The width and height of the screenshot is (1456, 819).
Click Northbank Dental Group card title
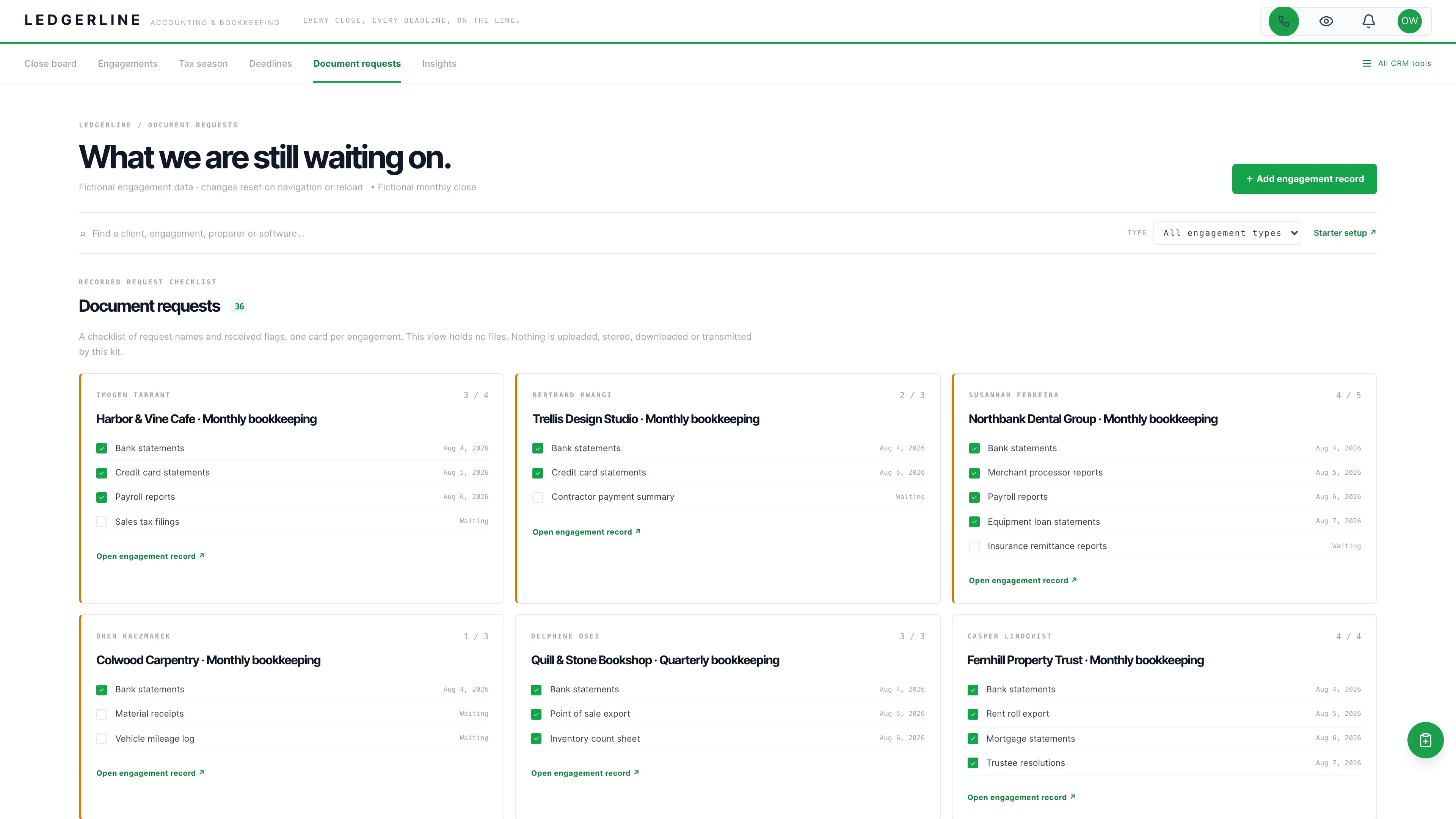click(1093, 419)
